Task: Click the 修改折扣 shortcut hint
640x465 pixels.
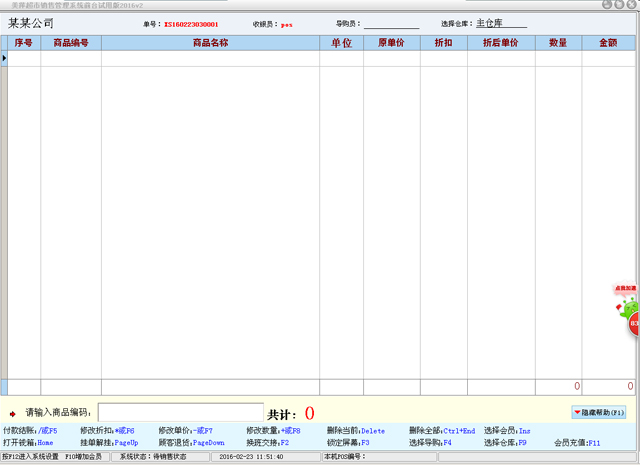Action: [107, 431]
